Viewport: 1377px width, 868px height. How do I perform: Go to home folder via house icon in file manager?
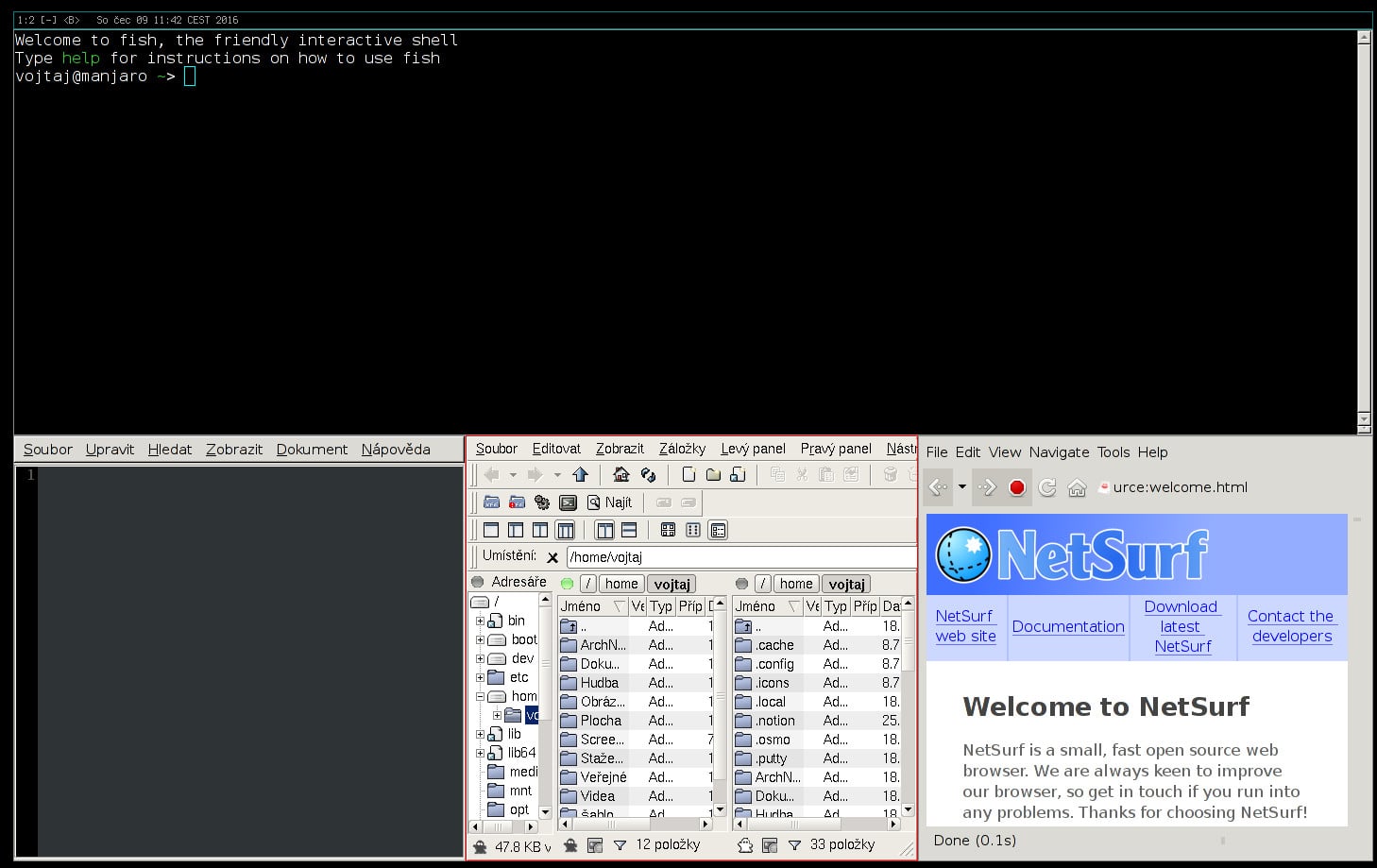coord(620,474)
